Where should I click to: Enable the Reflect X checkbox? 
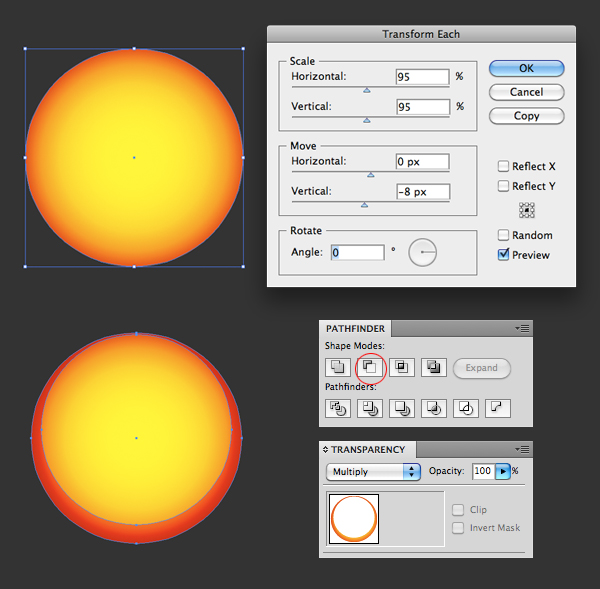coord(504,167)
